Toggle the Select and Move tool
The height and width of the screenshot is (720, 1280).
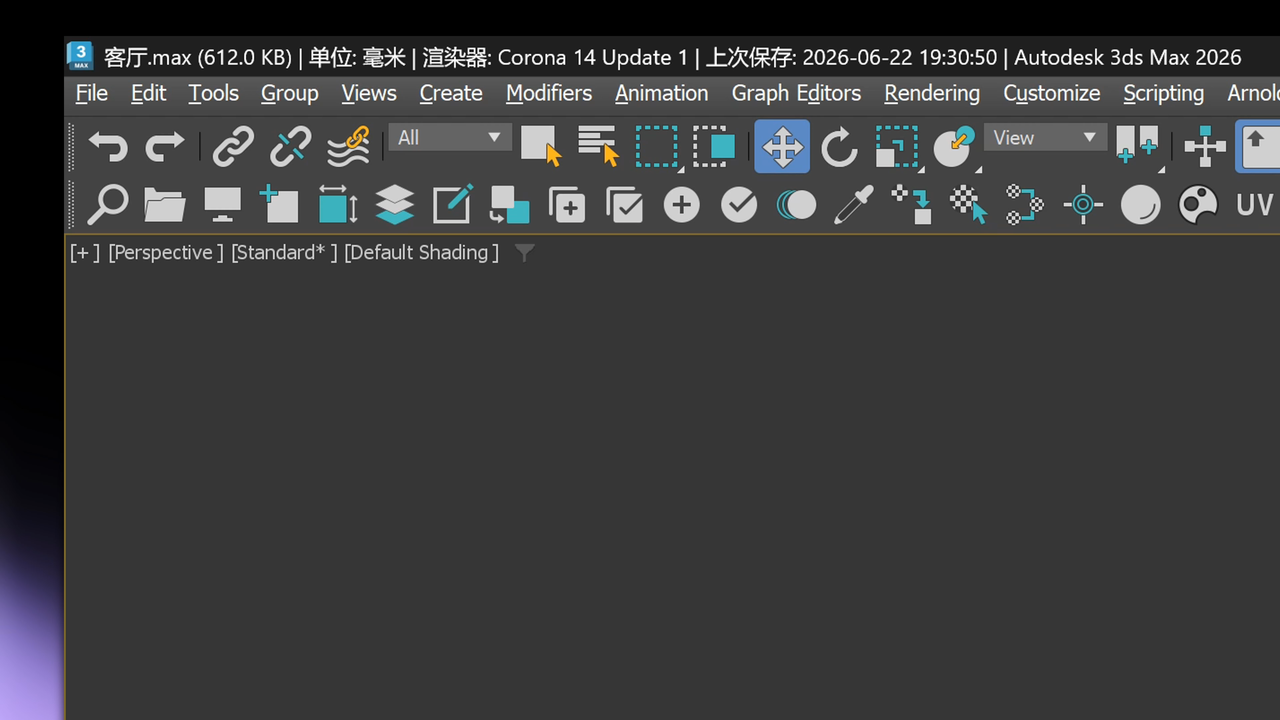782,146
